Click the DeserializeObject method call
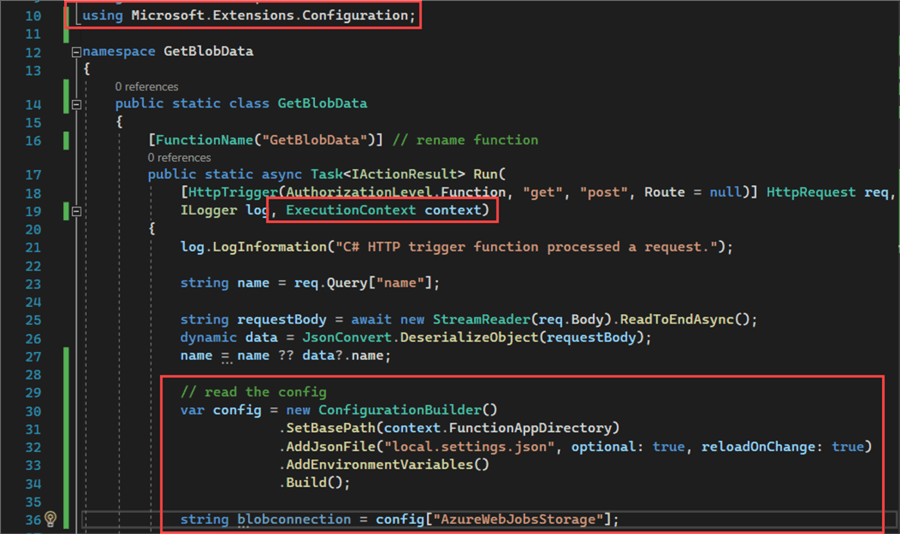900x534 pixels. tap(470, 337)
